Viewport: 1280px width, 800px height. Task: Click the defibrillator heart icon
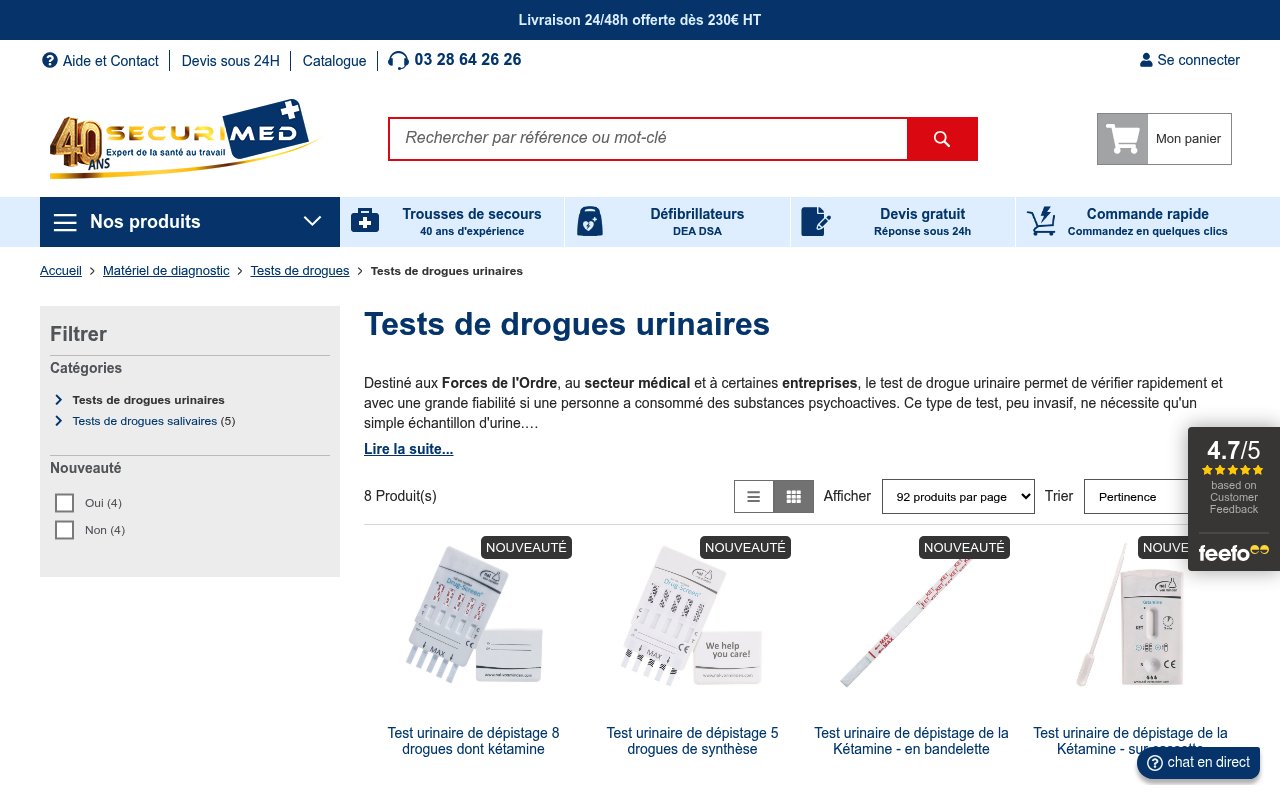coord(590,221)
